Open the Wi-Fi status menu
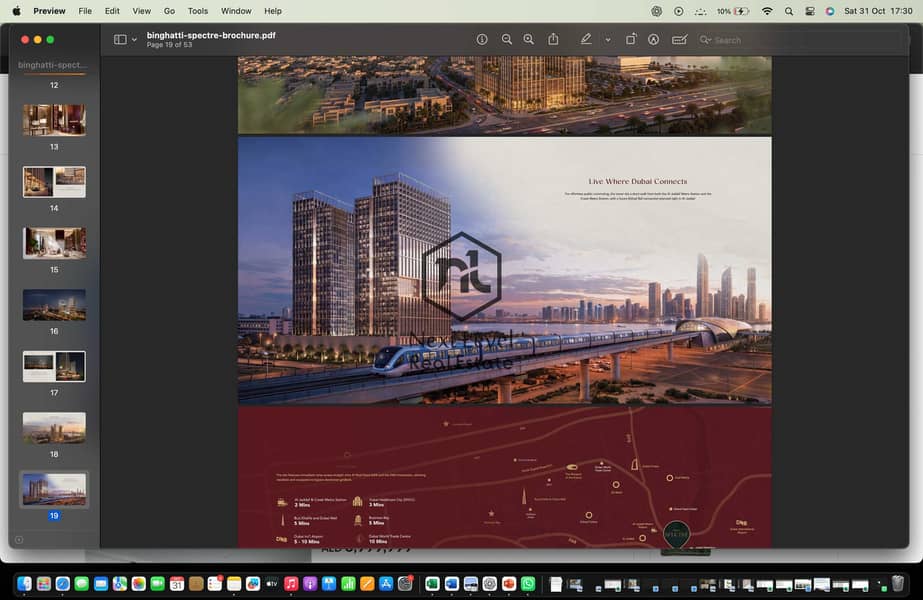The image size is (923, 600). click(x=767, y=11)
